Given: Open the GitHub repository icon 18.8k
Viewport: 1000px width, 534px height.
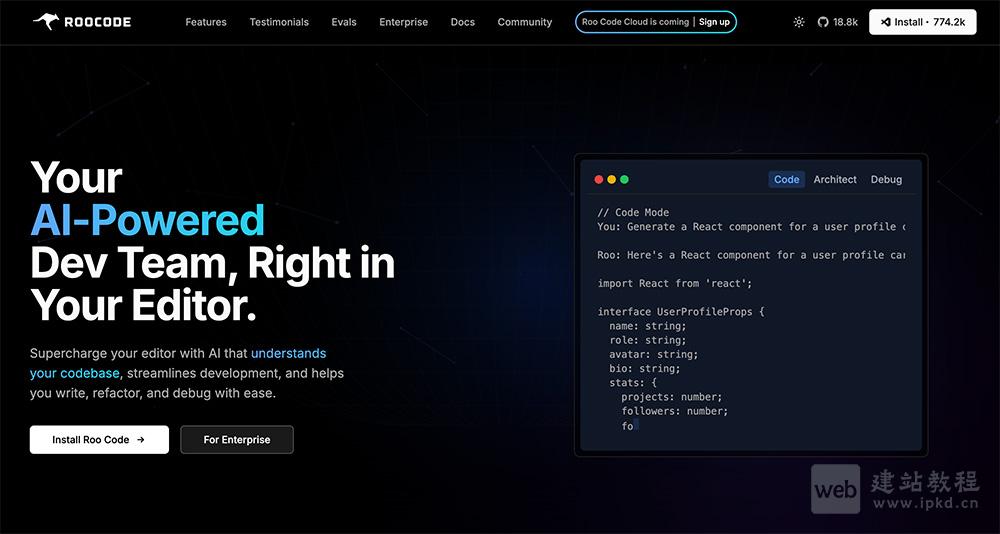Looking at the screenshot, I should pos(837,22).
